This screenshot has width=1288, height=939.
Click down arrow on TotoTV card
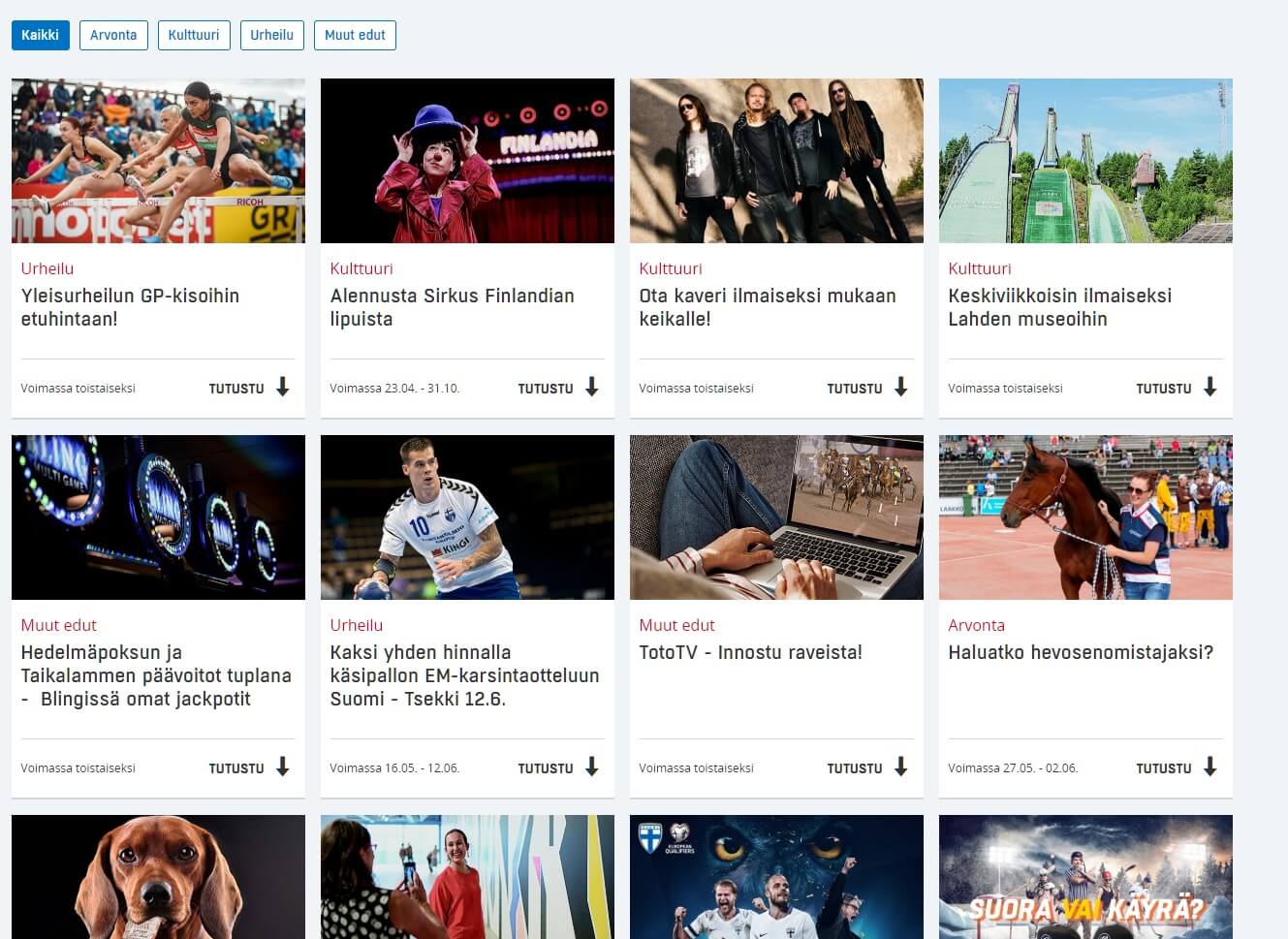point(900,767)
